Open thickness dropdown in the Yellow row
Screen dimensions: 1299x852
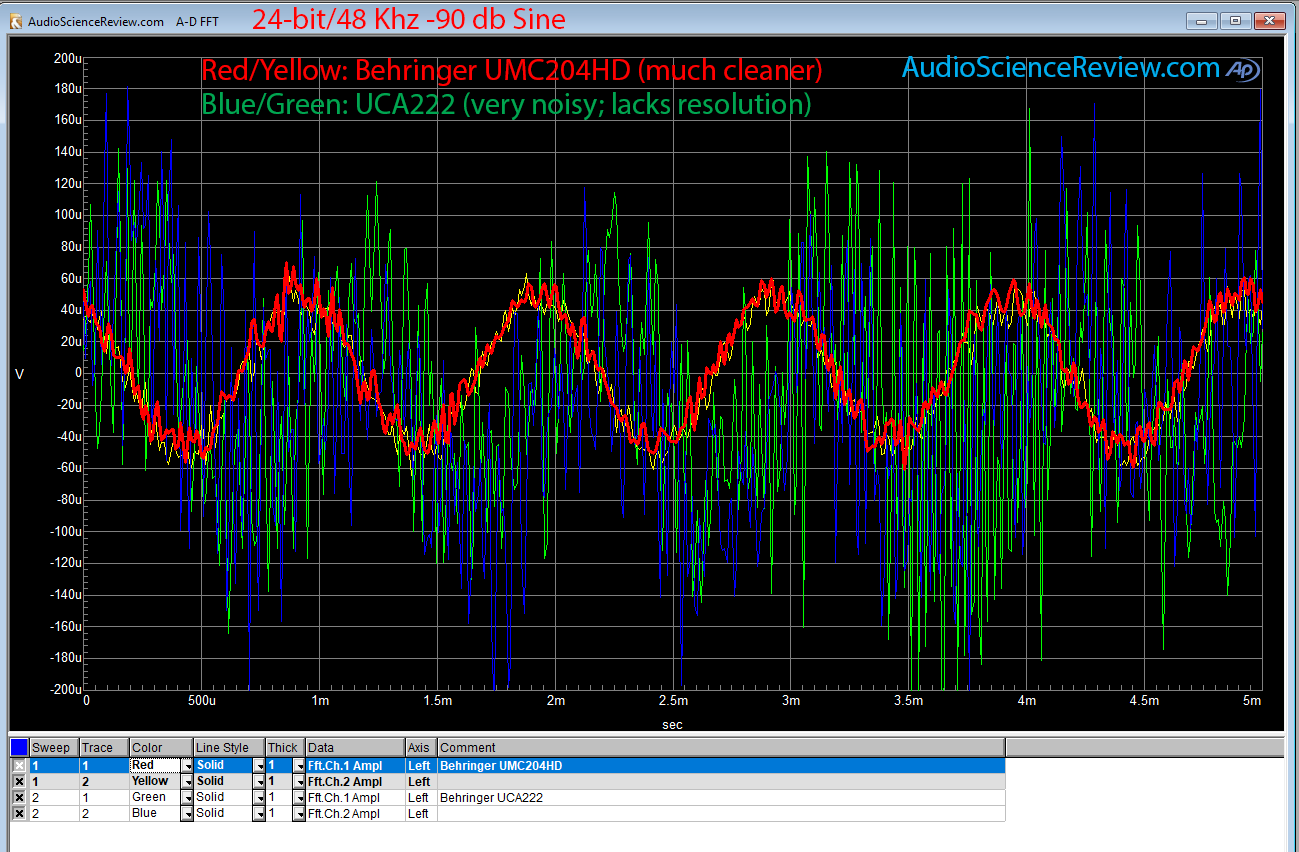[x=298, y=781]
